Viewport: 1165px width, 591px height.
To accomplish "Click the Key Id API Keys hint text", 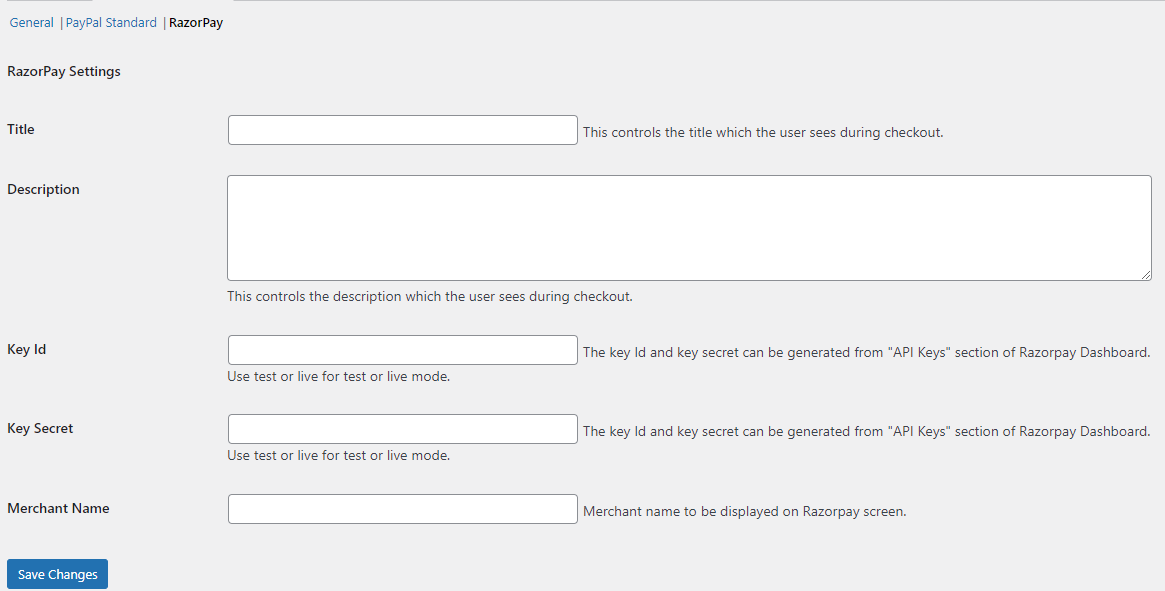I will [x=866, y=352].
